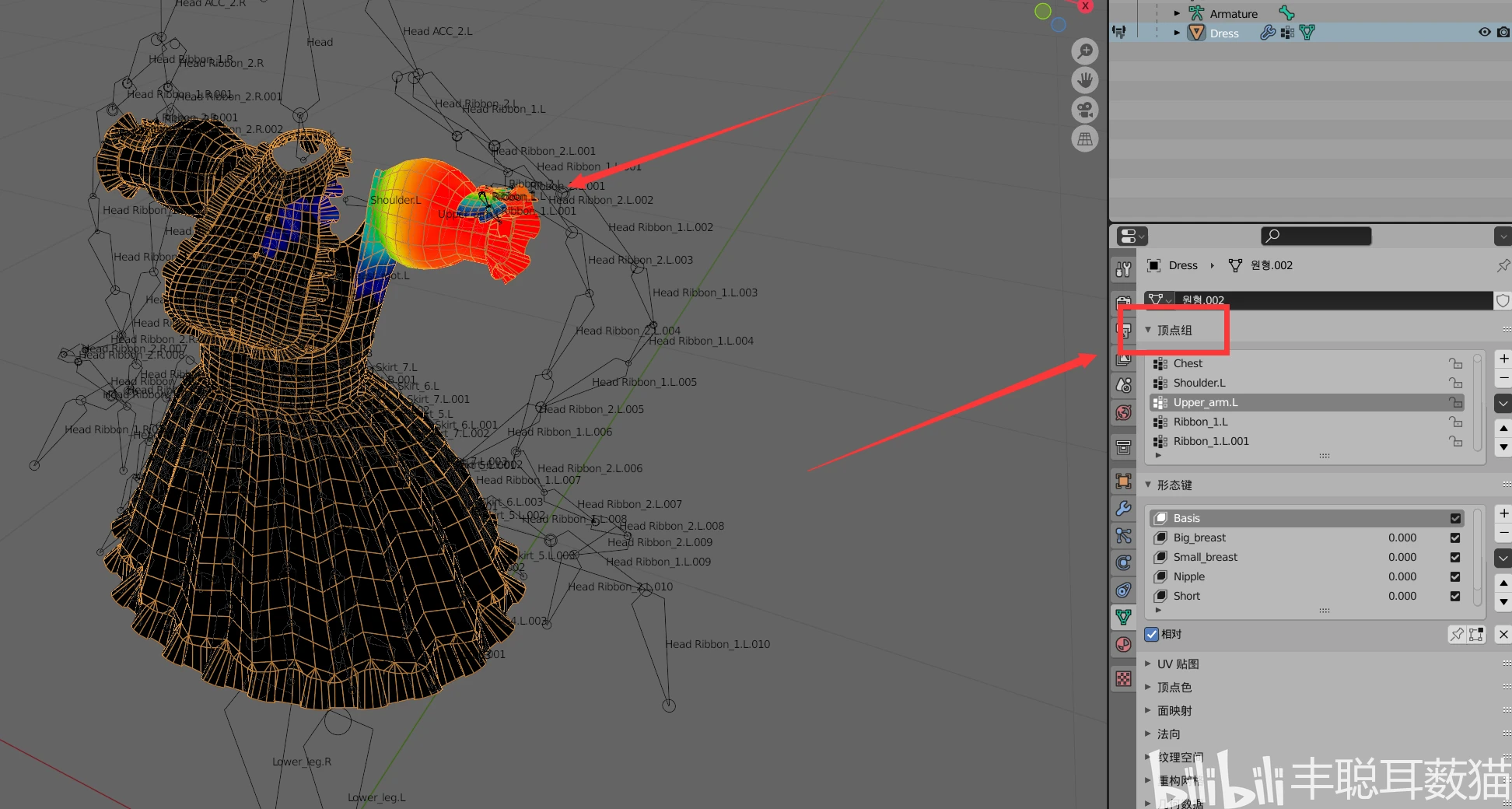Toggle Dress render camera icon in outliner

coord(1503,33)
